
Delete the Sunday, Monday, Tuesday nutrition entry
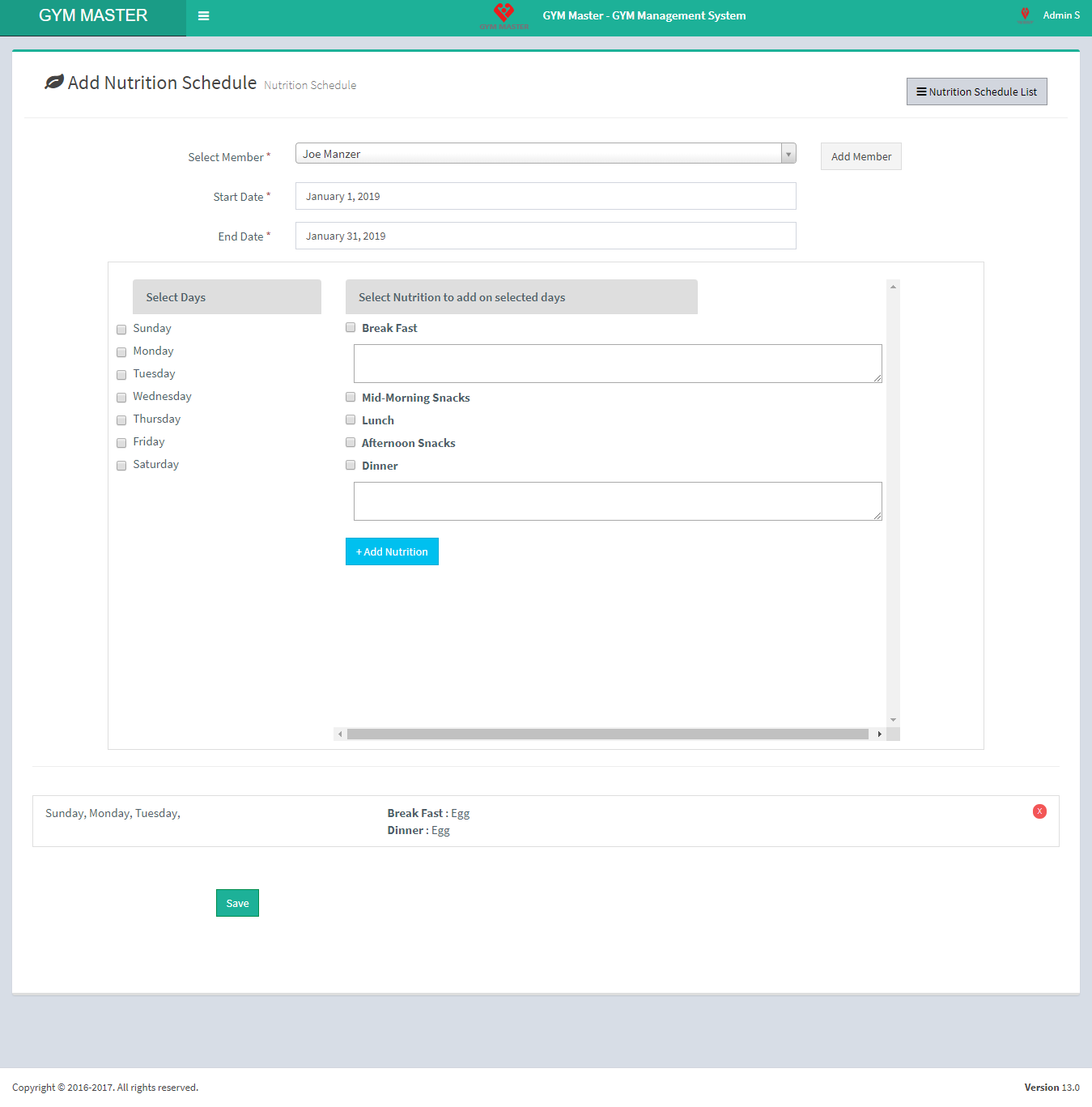click(x=1039, y=811)
